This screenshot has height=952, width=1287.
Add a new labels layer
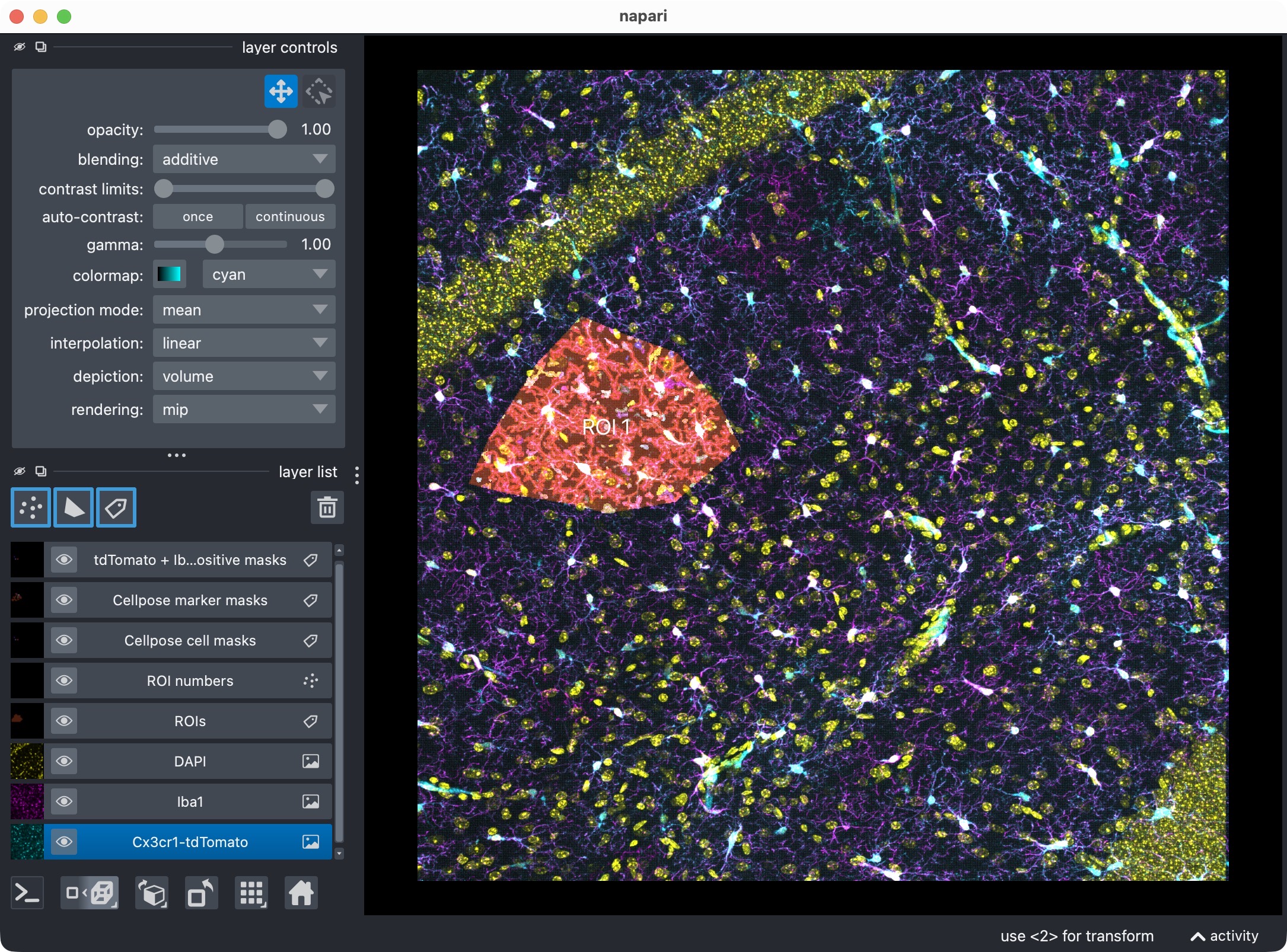click(116, 507)
